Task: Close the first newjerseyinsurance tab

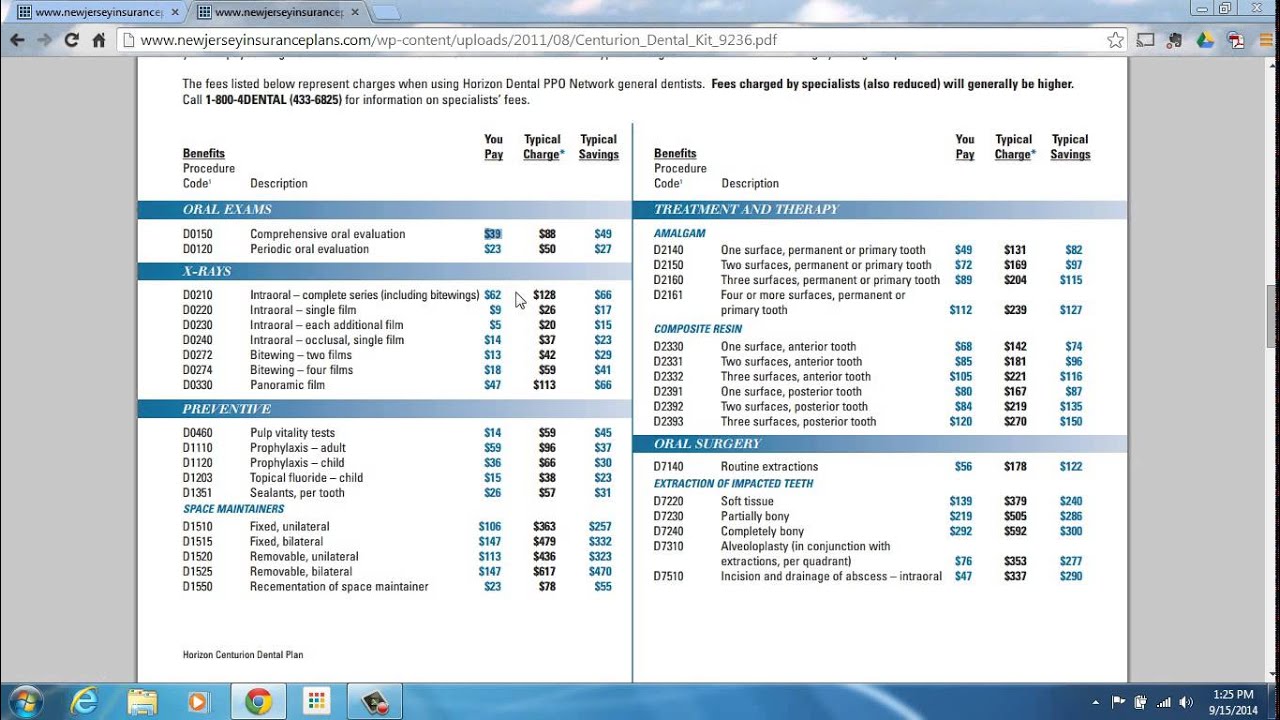Action: [175, 12]
